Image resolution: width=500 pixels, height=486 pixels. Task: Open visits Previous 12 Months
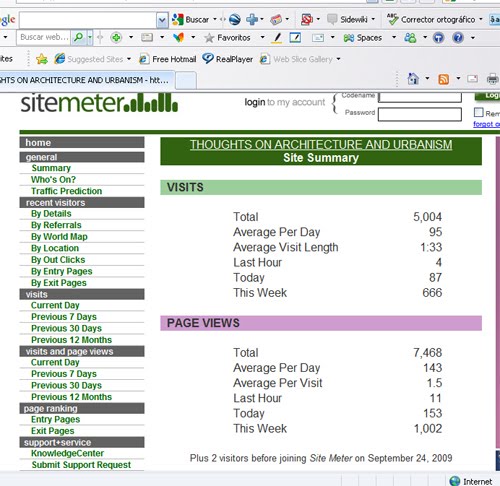tap(71, 340)
